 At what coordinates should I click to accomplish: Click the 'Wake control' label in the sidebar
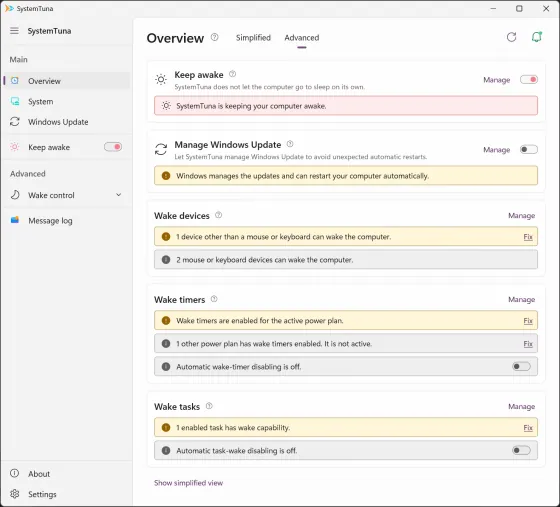(x=51, y=195)
